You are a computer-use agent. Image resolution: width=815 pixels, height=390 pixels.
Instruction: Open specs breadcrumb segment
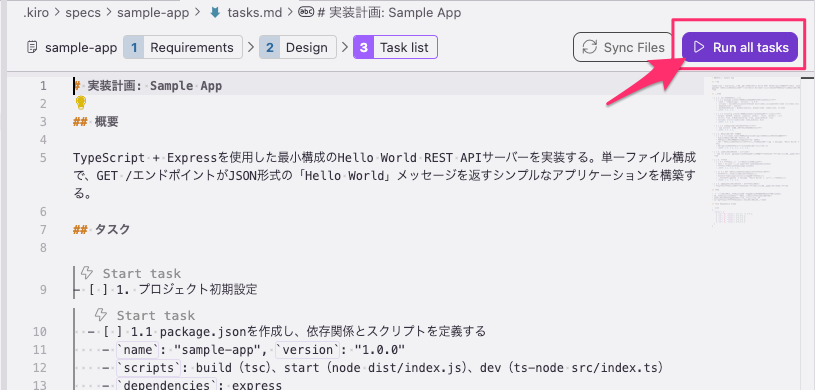(x=83, y=12)
